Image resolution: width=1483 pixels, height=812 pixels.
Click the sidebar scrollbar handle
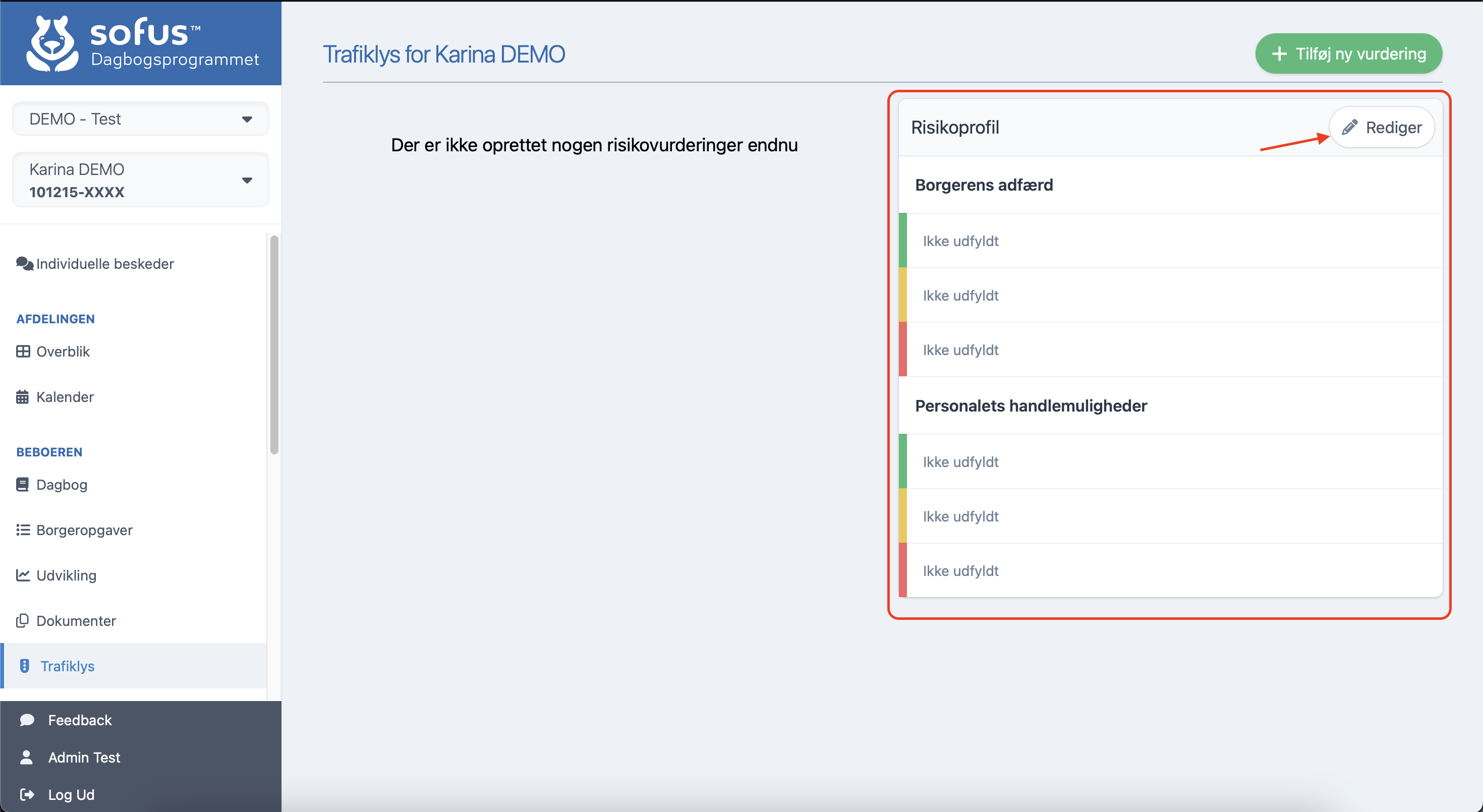click(274, 342)
